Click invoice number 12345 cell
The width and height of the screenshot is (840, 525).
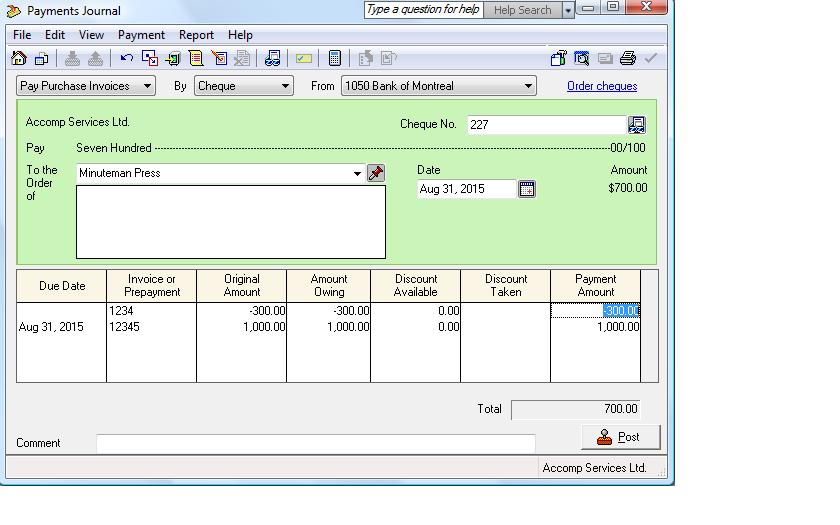pos(152,327)
